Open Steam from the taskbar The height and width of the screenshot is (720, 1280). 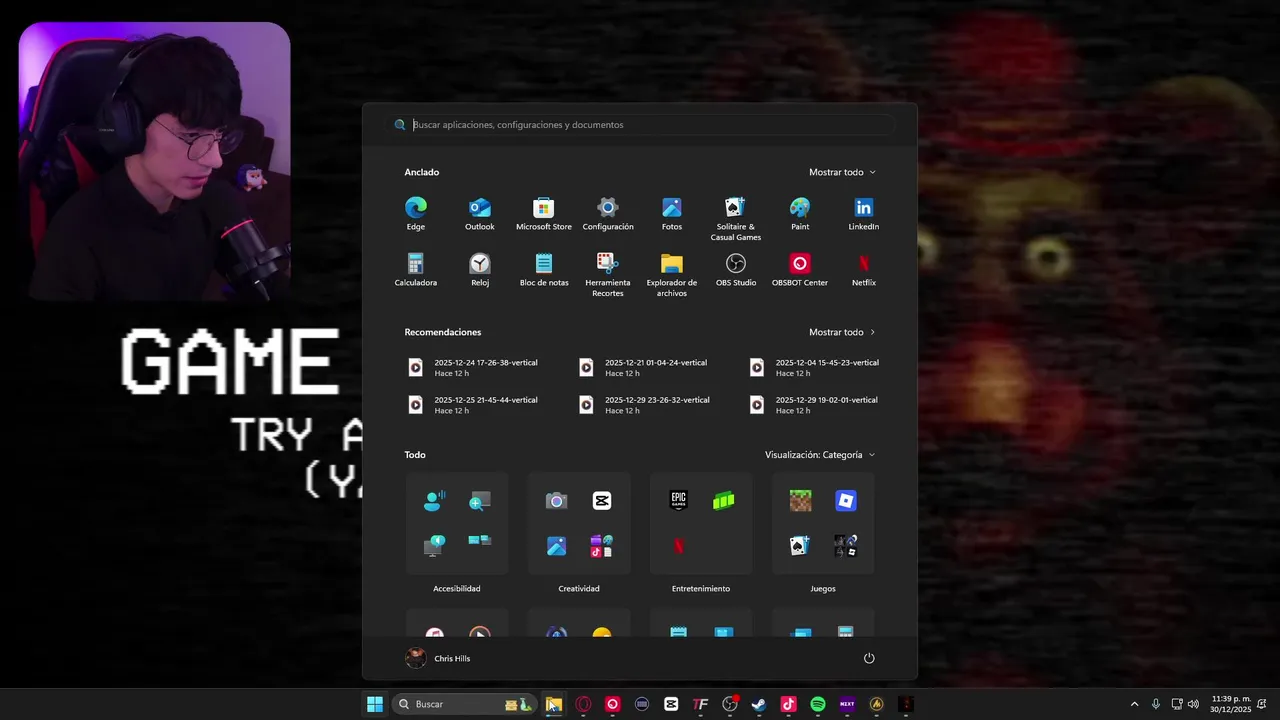[759, 704]
